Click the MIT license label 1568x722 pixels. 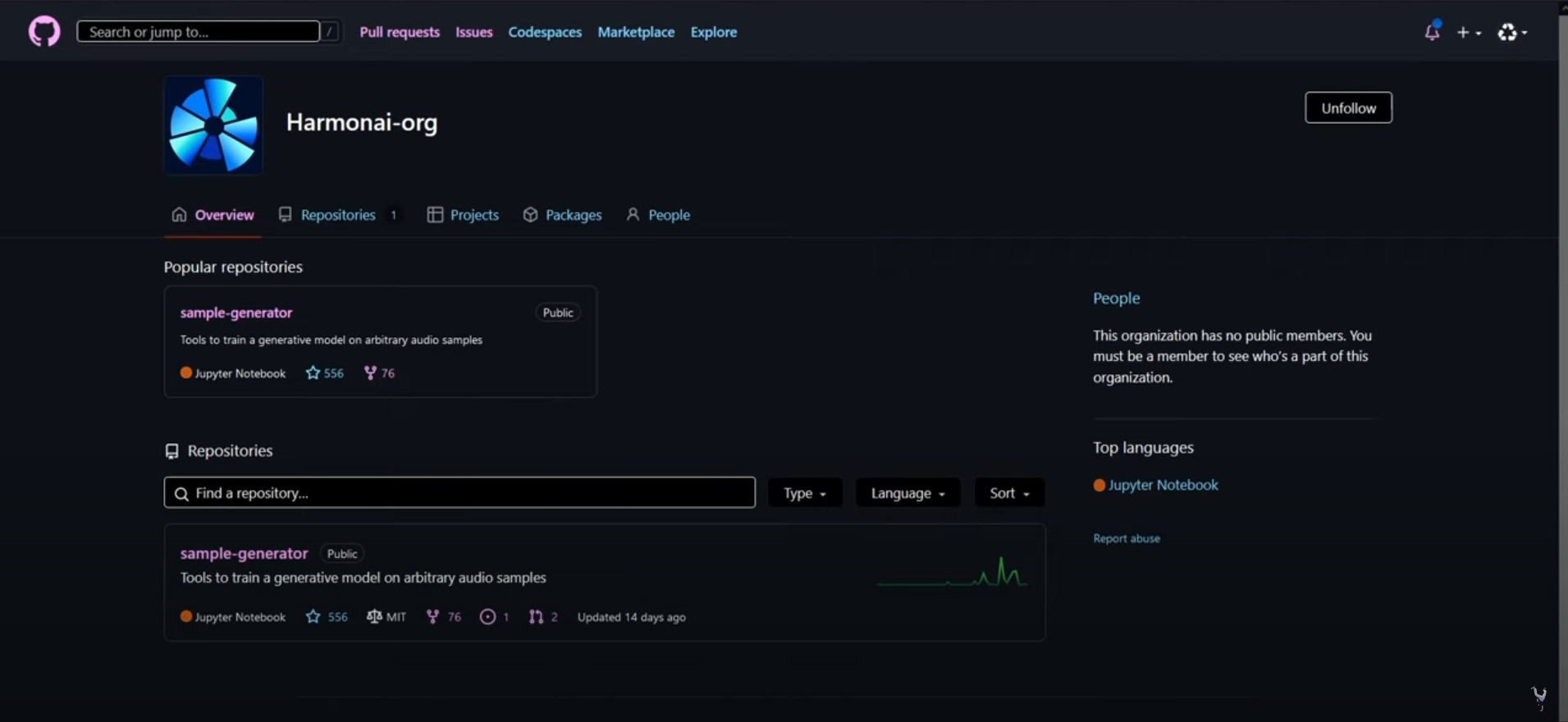386,617
